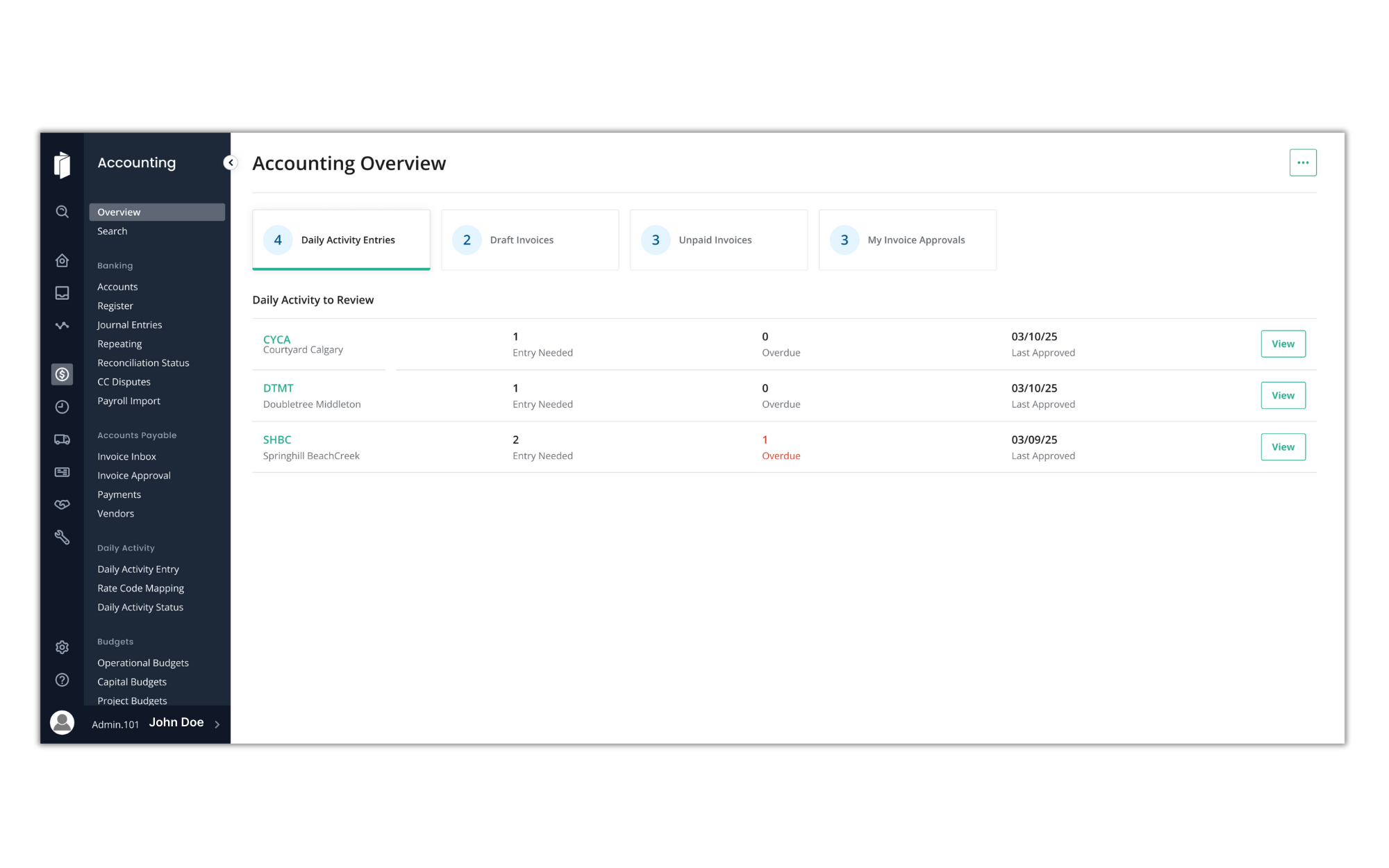Image resolution: width=1389 pixels, height=868 pixels.
Task: Open Accounts under Banking
Action: click(117, 287)
